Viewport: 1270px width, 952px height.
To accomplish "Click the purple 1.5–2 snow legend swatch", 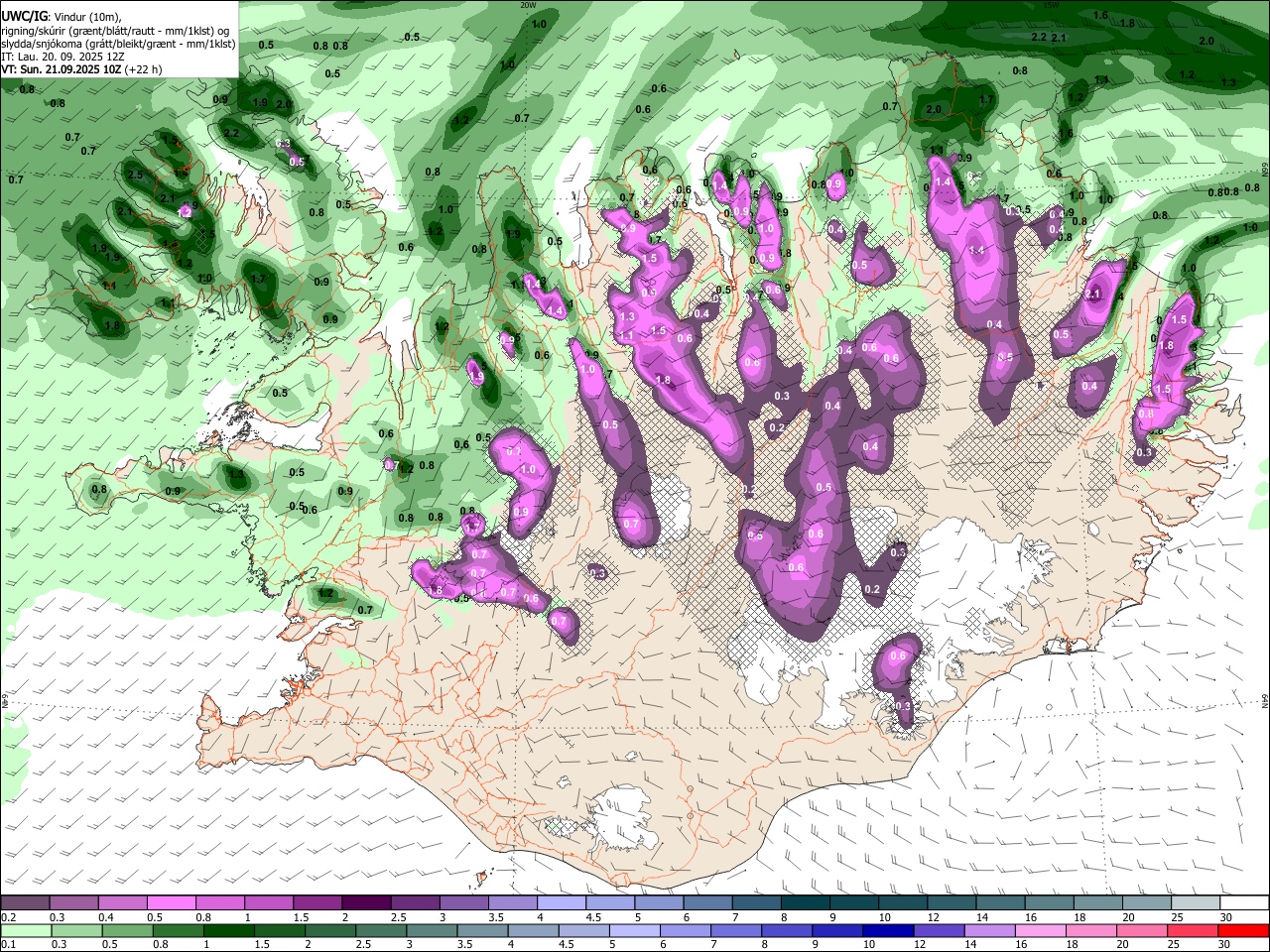I will point(317,902).
